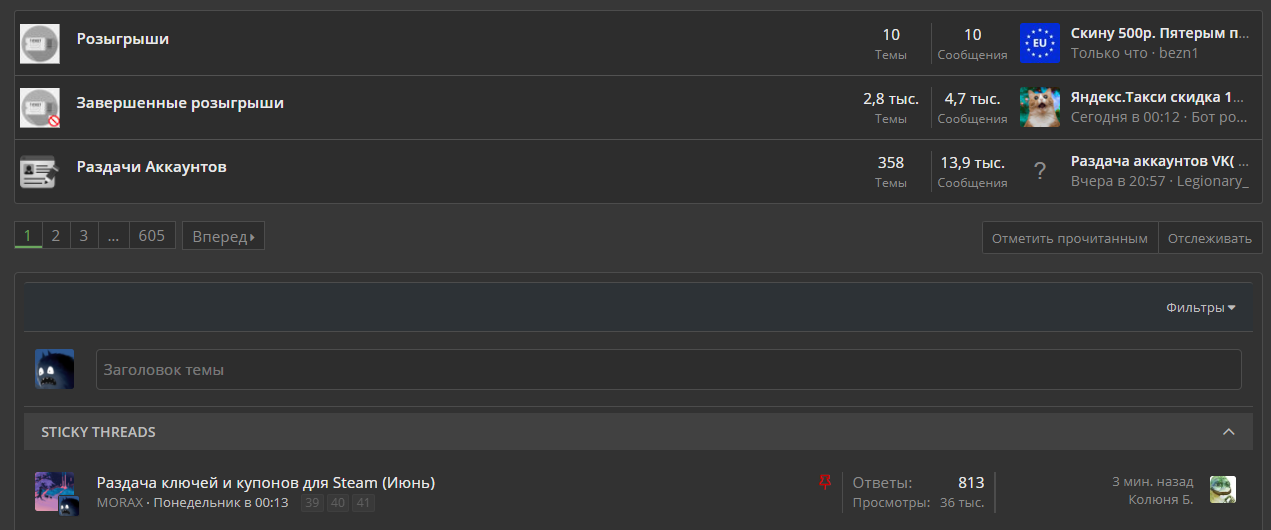The width and height of the screenshot is (1271, 530).
Task: Click the Раздачи Аккаунтов ID card icon
Action: 40,172
